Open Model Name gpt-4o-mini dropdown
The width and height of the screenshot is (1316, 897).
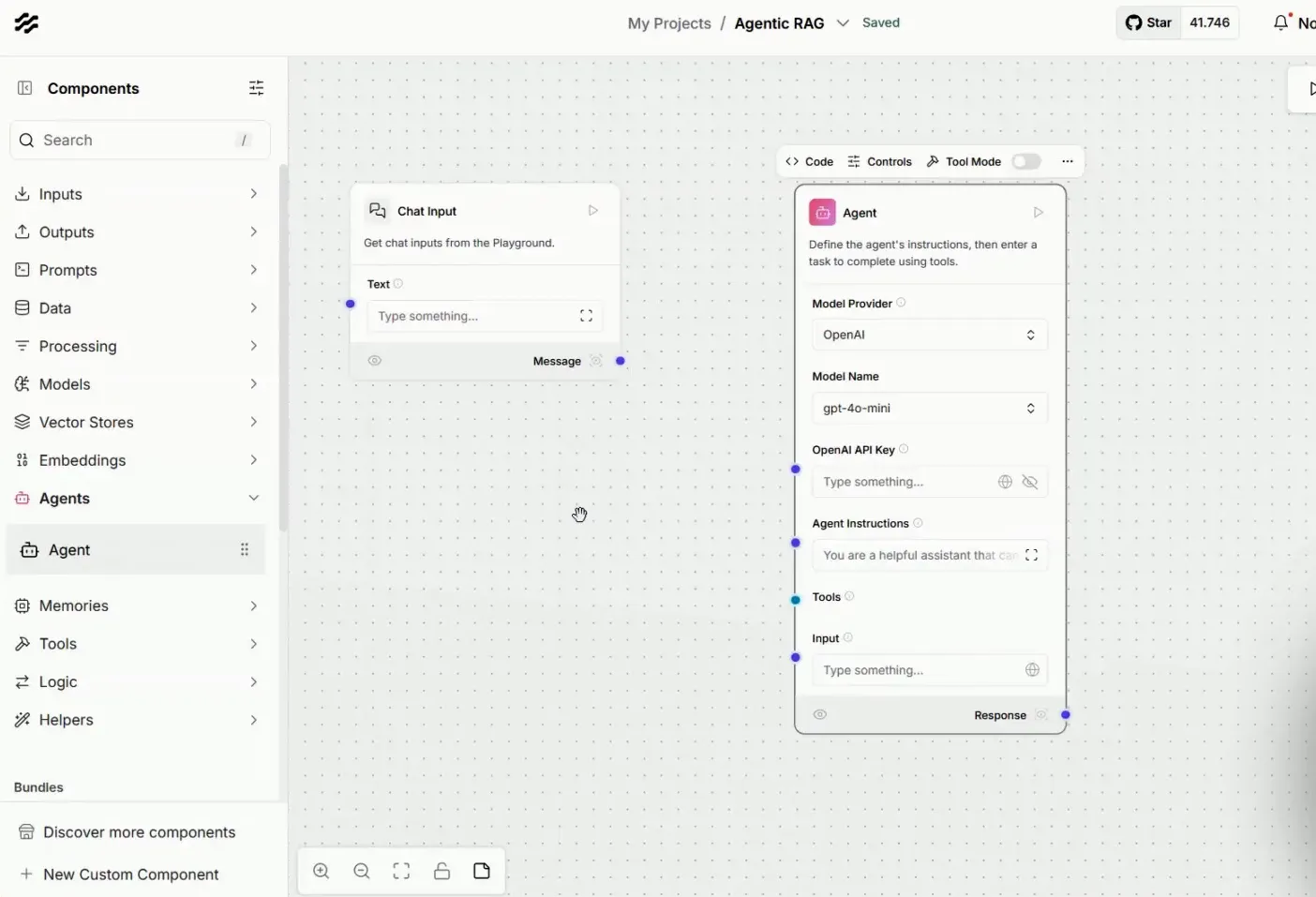(929, 409)
